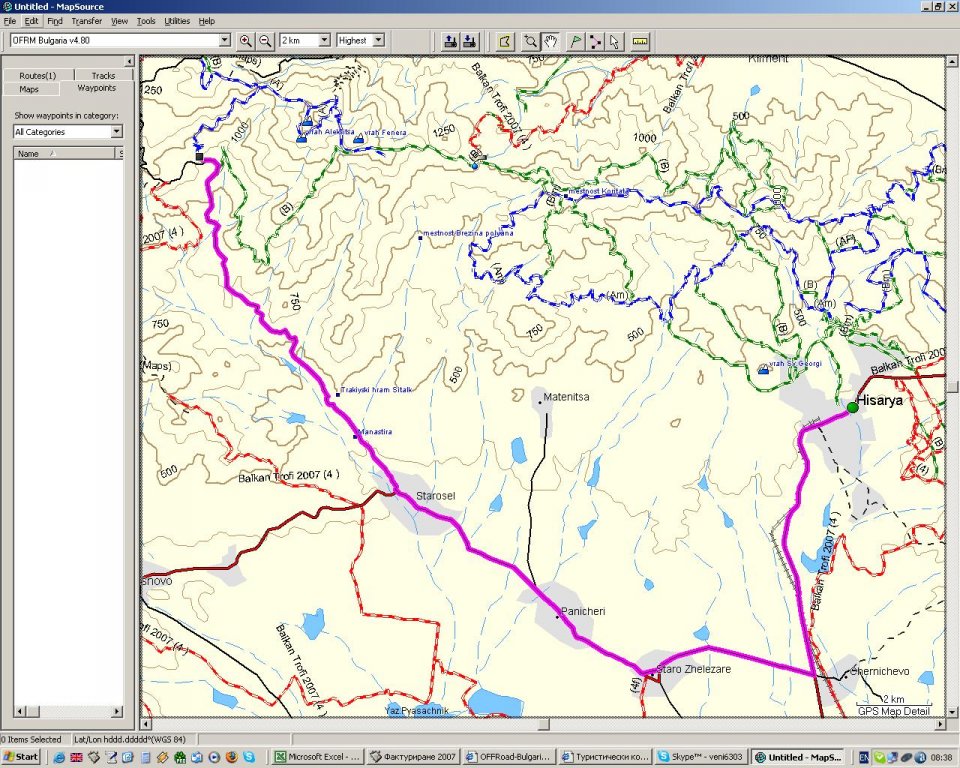Image resolution: width=960 pixels, height=768 pixels.
Task: Click the Trakiyski hram Sitalk waypoint
Action: click(x=337, y=395)
